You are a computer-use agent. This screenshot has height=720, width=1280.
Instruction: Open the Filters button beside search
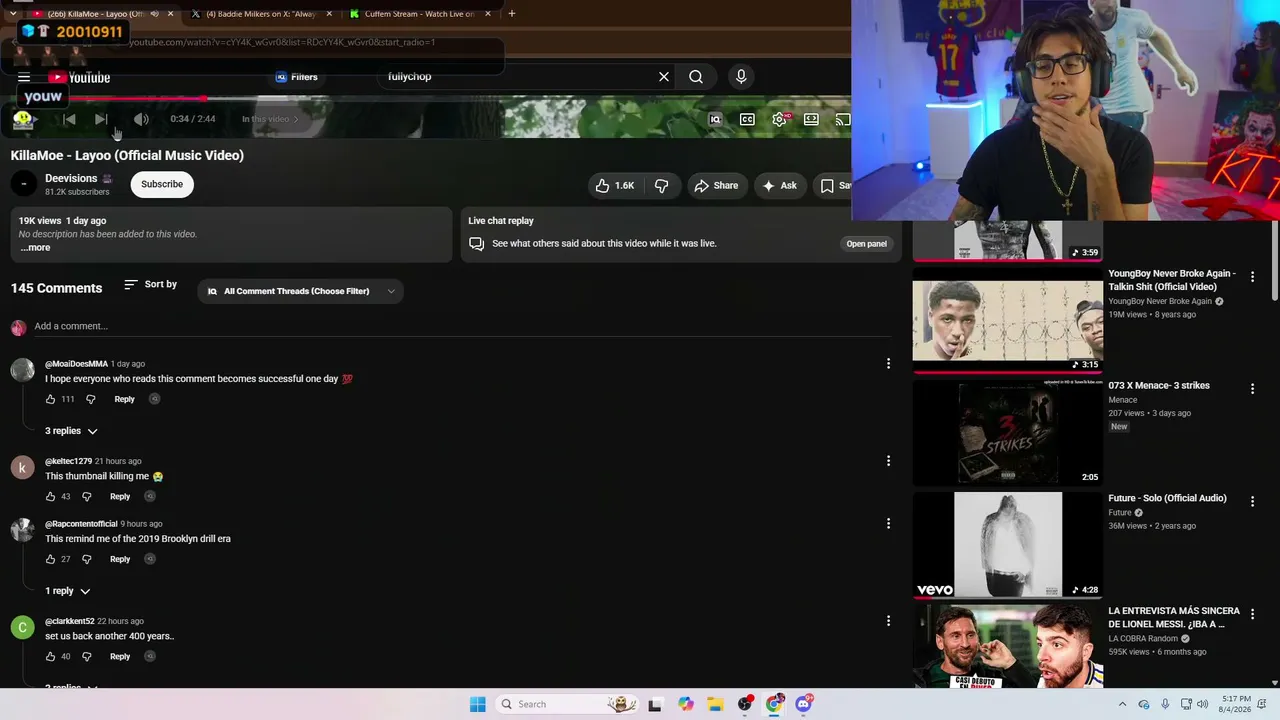(297, 77)
